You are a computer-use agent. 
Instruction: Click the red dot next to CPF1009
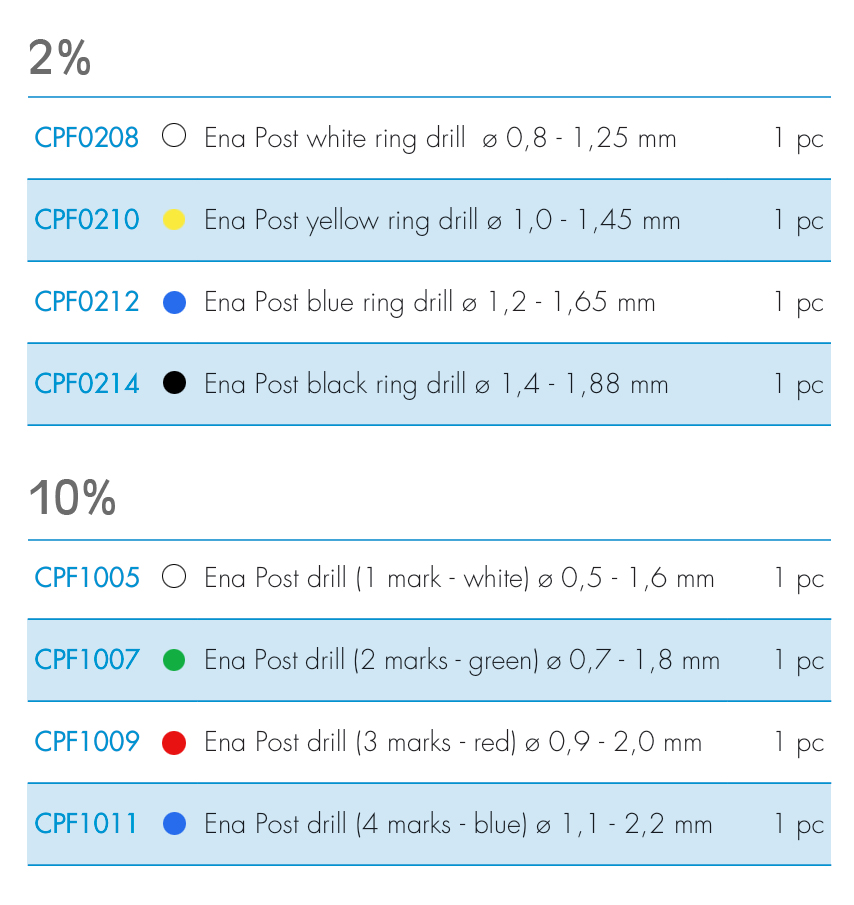174,742
